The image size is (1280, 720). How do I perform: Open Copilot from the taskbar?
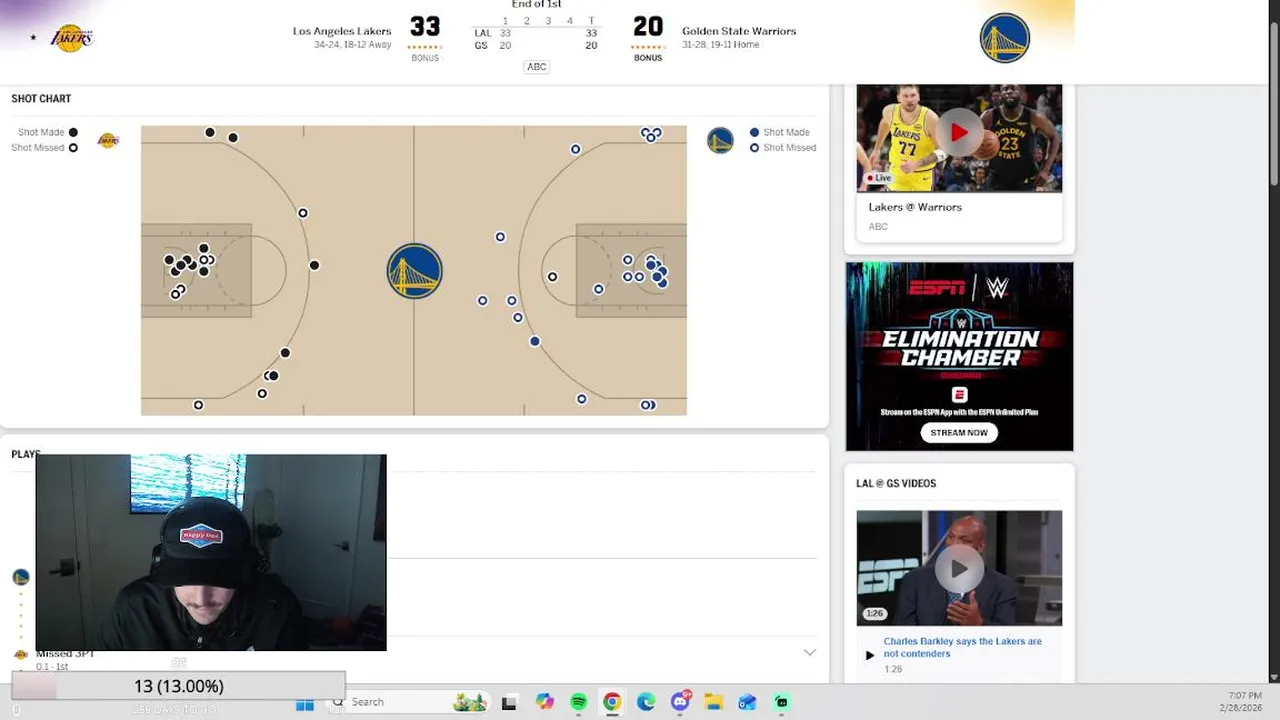[x=544, y=703]
